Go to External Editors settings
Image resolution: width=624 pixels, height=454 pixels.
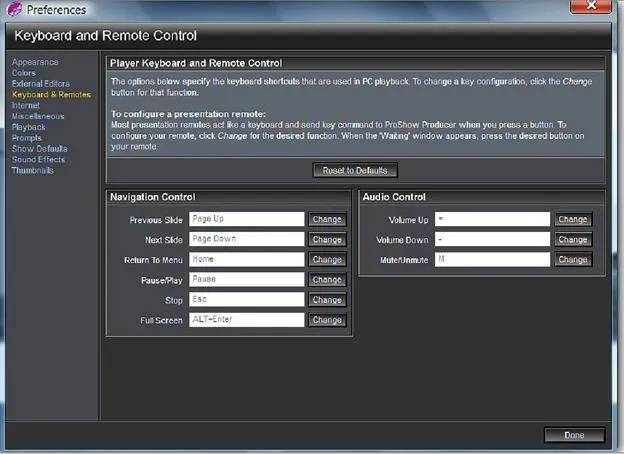click(x=41, y=83)
